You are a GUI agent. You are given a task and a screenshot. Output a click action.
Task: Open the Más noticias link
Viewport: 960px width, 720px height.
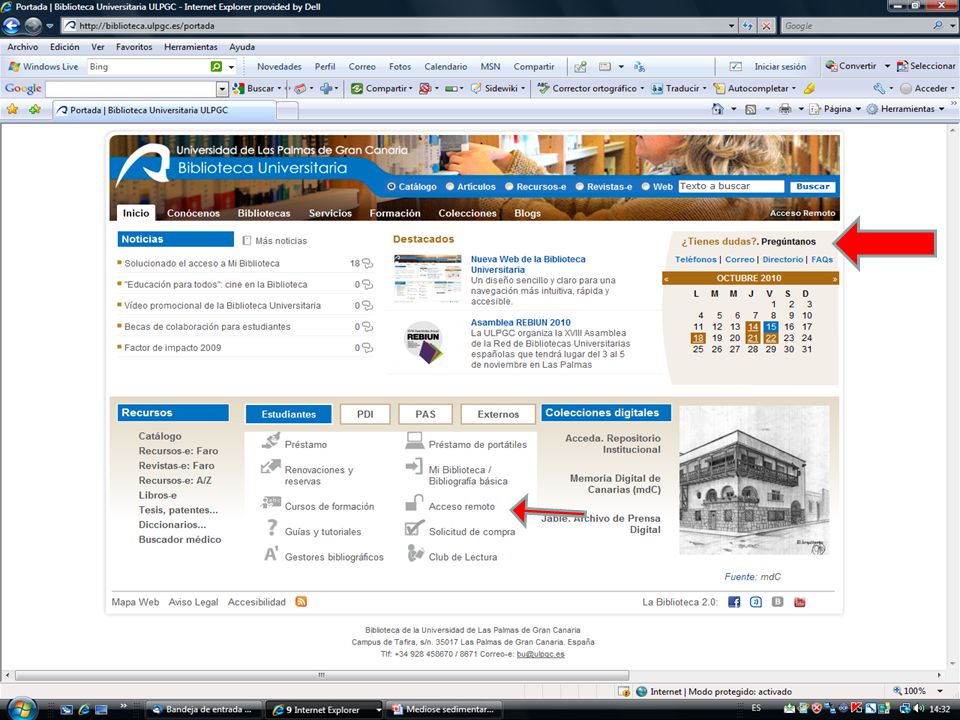coord(281,241)
